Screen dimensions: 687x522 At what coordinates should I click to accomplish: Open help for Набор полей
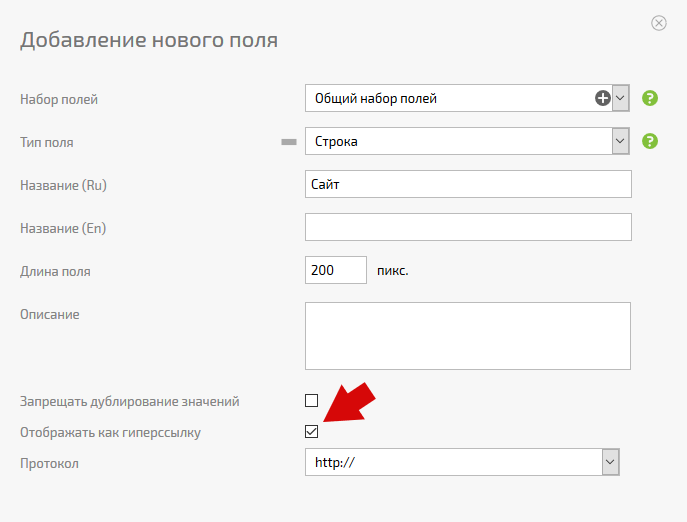coord(650,98)
